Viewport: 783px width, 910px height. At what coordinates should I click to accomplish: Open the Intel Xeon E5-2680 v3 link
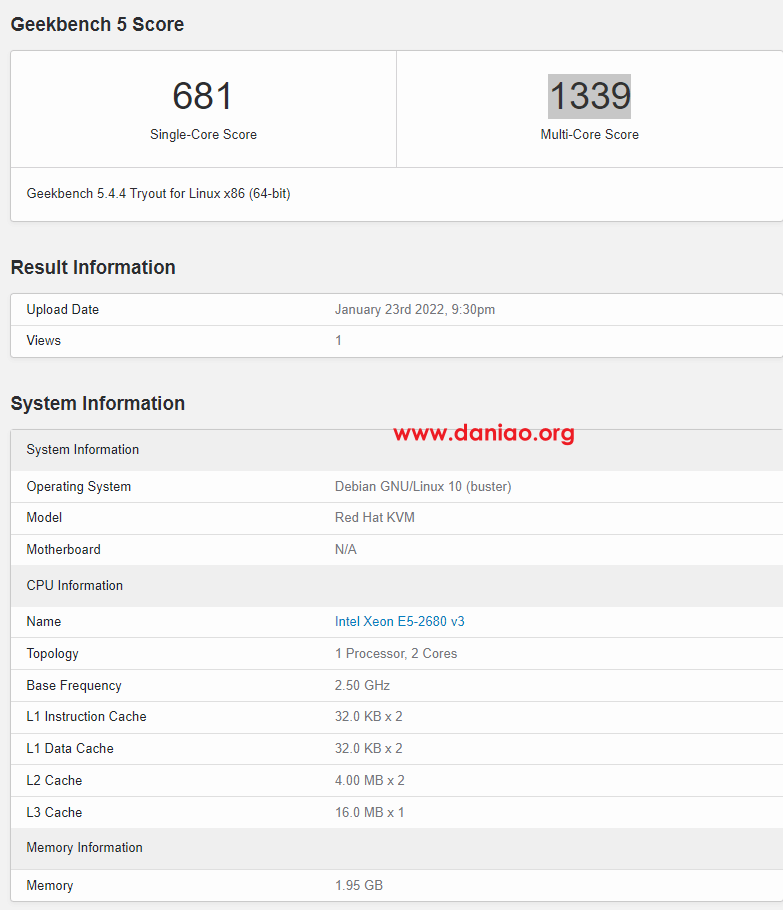click(399, 622)
